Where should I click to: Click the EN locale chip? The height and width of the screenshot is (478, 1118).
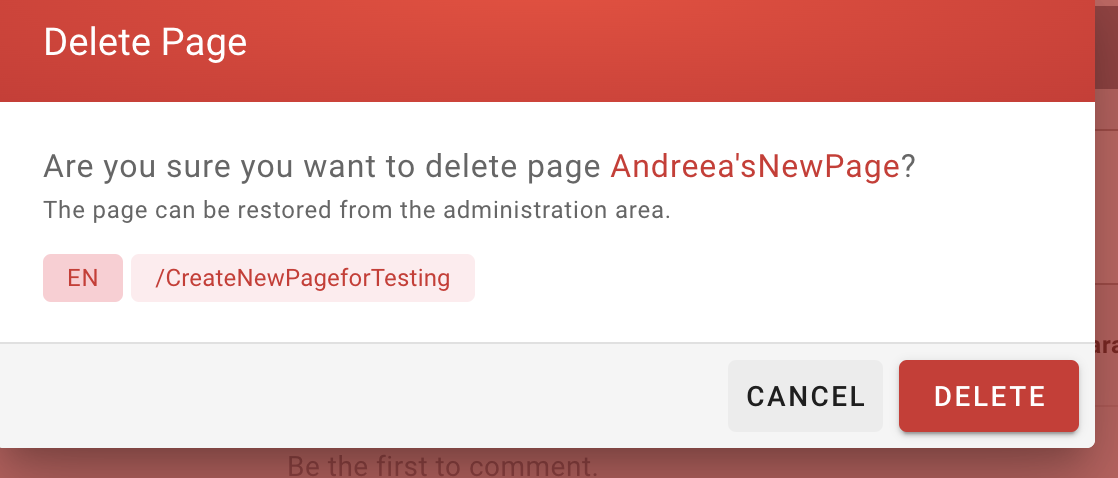coord(83,278)
